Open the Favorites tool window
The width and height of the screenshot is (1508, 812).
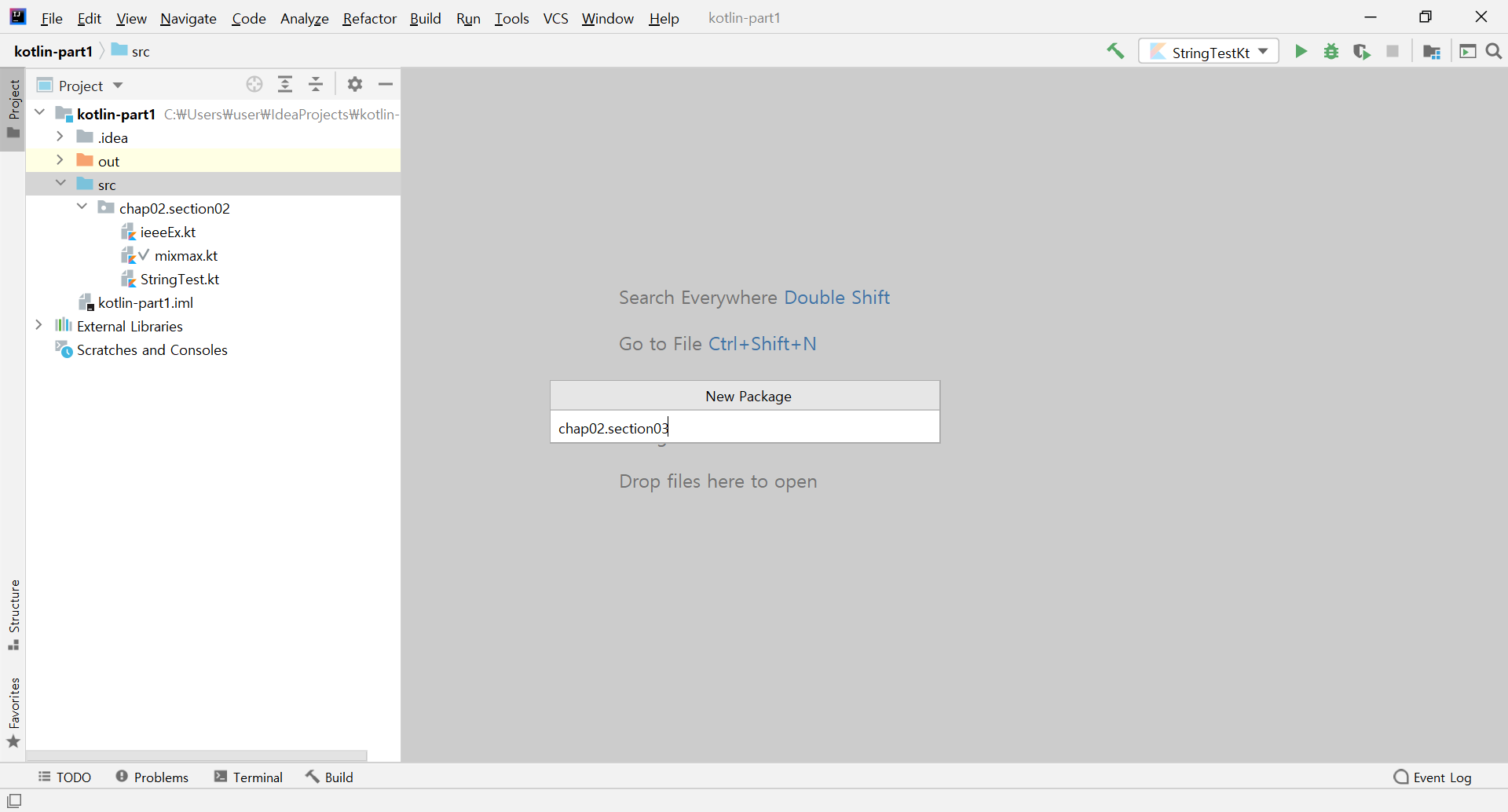[13, 712]
